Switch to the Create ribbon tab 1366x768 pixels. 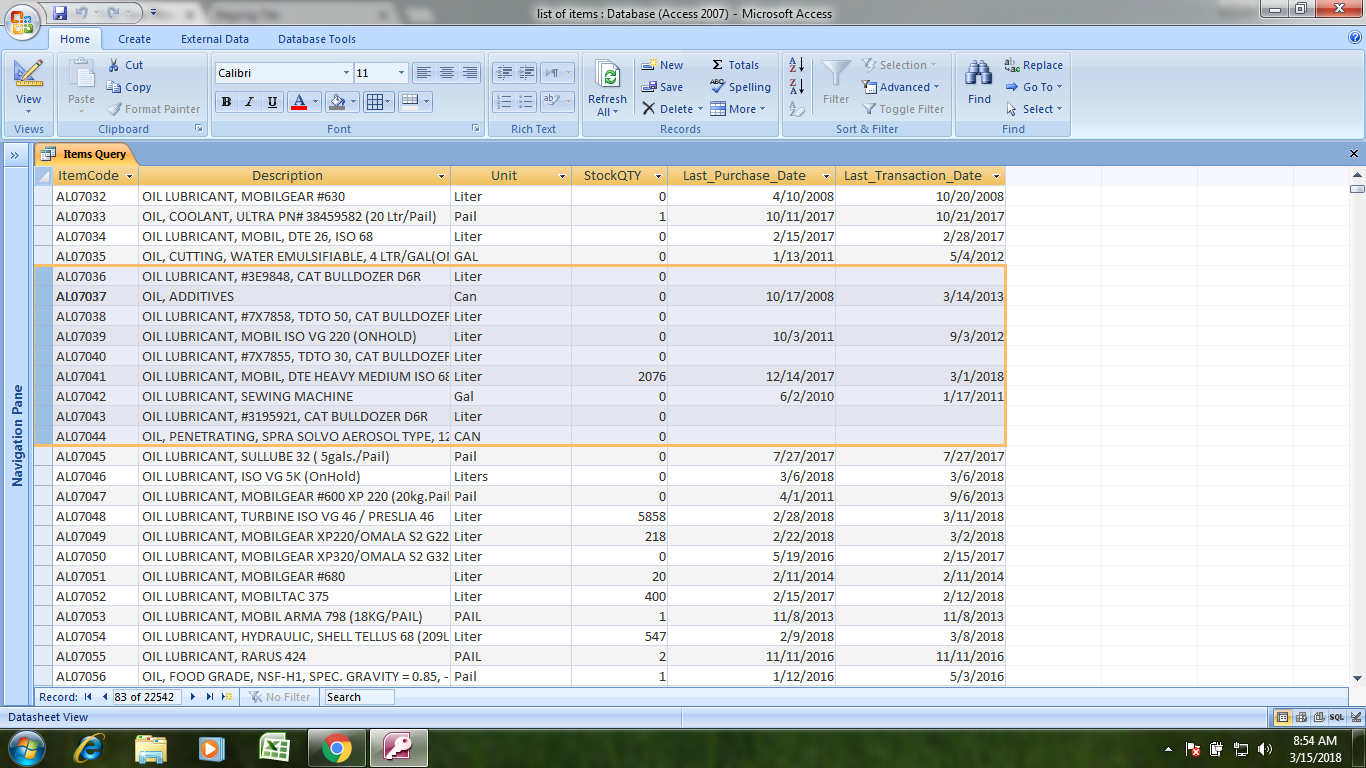point(134,39)
